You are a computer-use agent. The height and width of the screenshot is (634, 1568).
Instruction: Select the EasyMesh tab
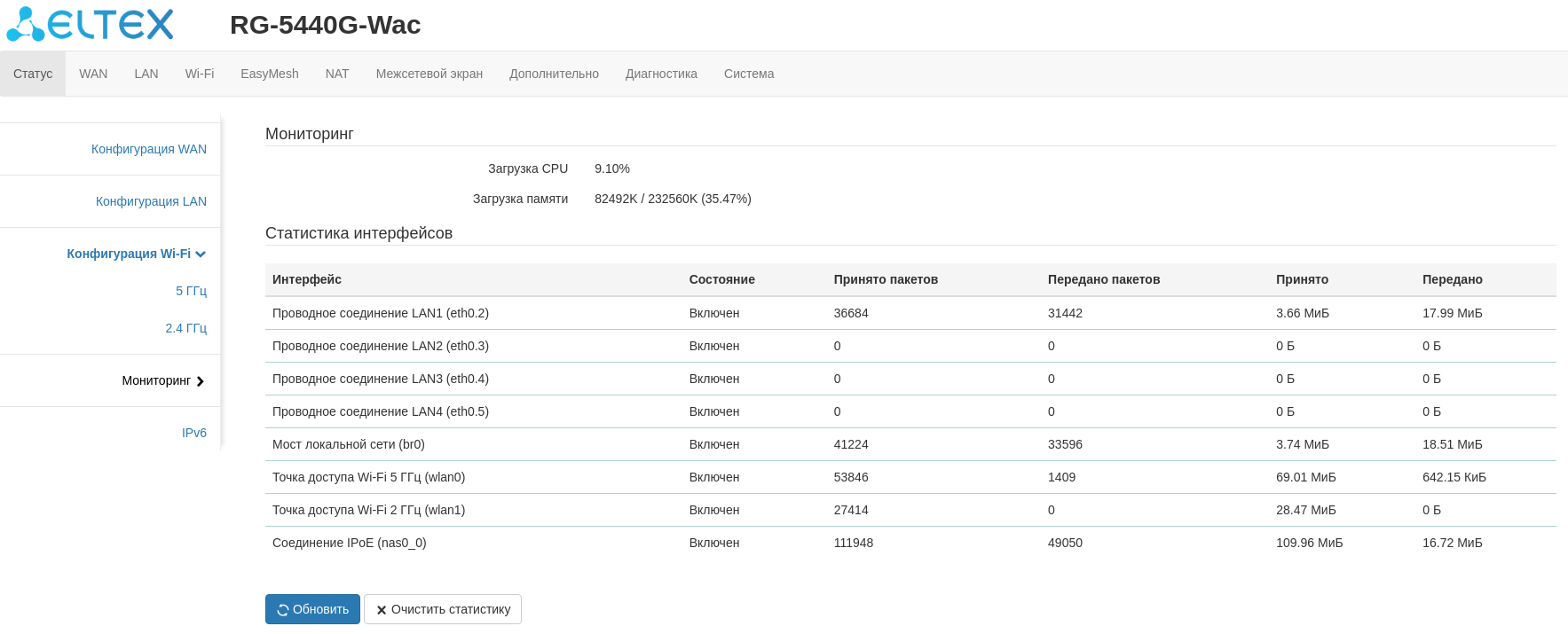(270, 74)
